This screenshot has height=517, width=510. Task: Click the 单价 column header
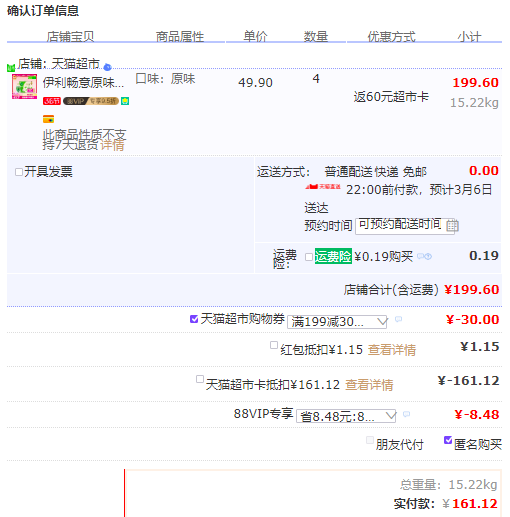pos(255,36)
